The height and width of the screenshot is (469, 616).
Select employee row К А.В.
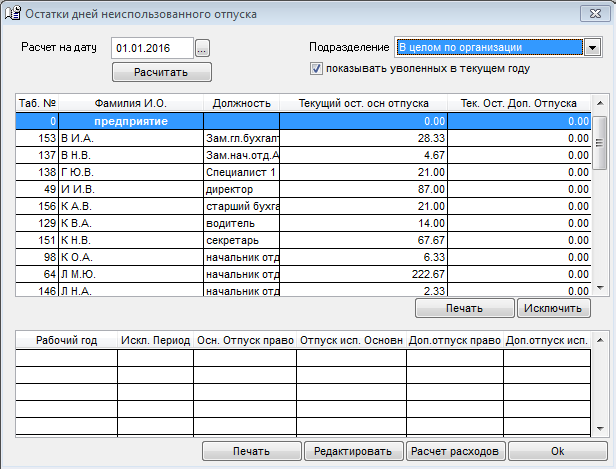303,206
